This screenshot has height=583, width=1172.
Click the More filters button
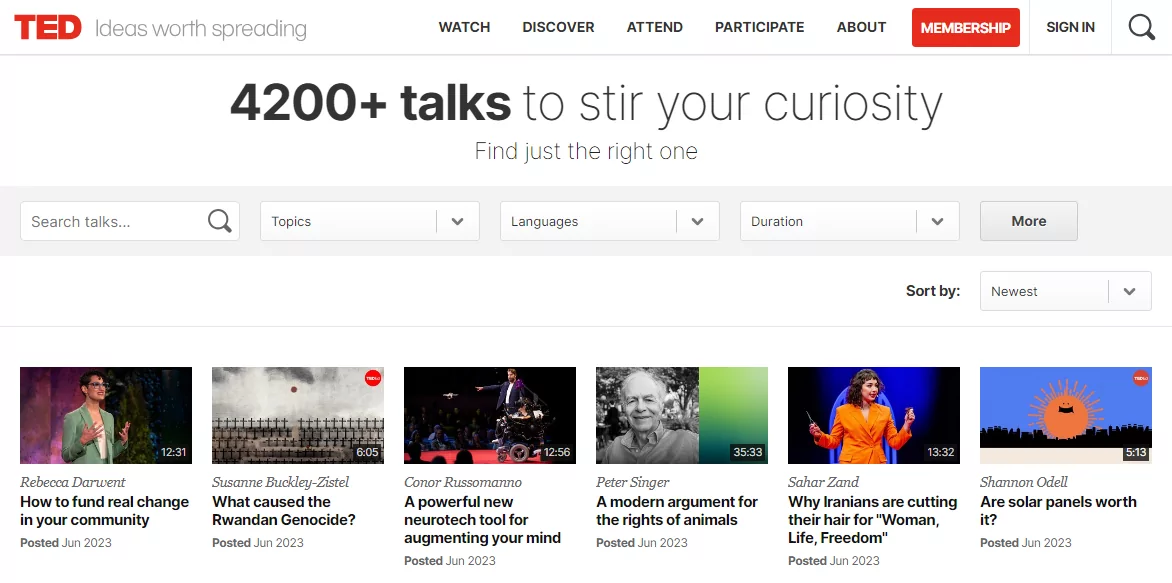(x=1028, y=221)
